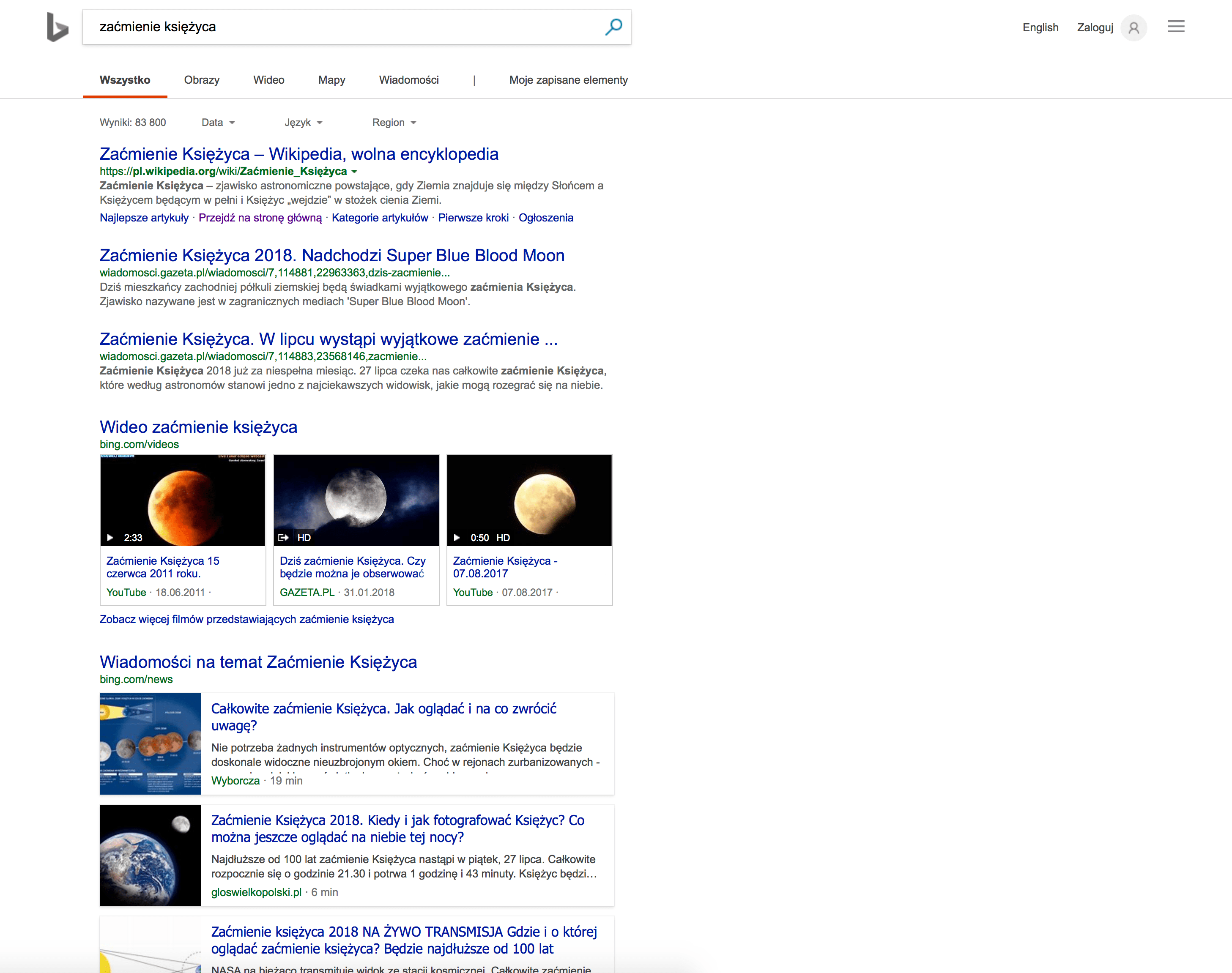Image resolution: width=1232 pixels, height=973 pixels.
Task: Click the pl.wikipedia.org green URL
Action: 223,172
